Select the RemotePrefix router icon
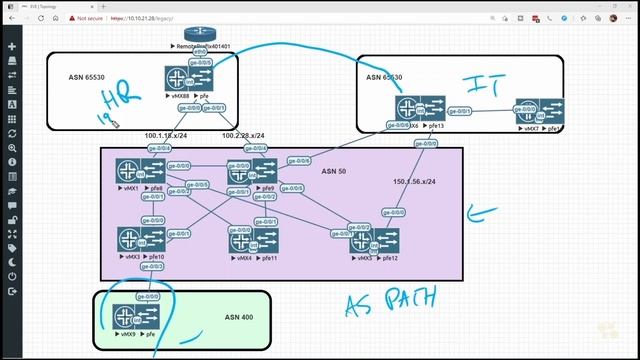The height and width of the screenshot is (360, 640). [200, 35]
